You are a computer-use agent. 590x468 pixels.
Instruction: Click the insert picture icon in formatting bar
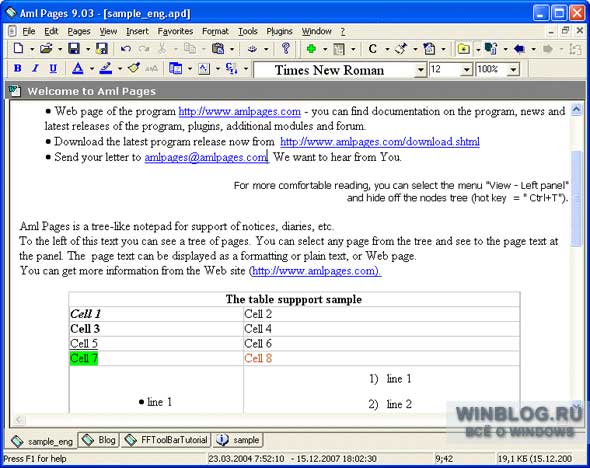pos(204,68)
